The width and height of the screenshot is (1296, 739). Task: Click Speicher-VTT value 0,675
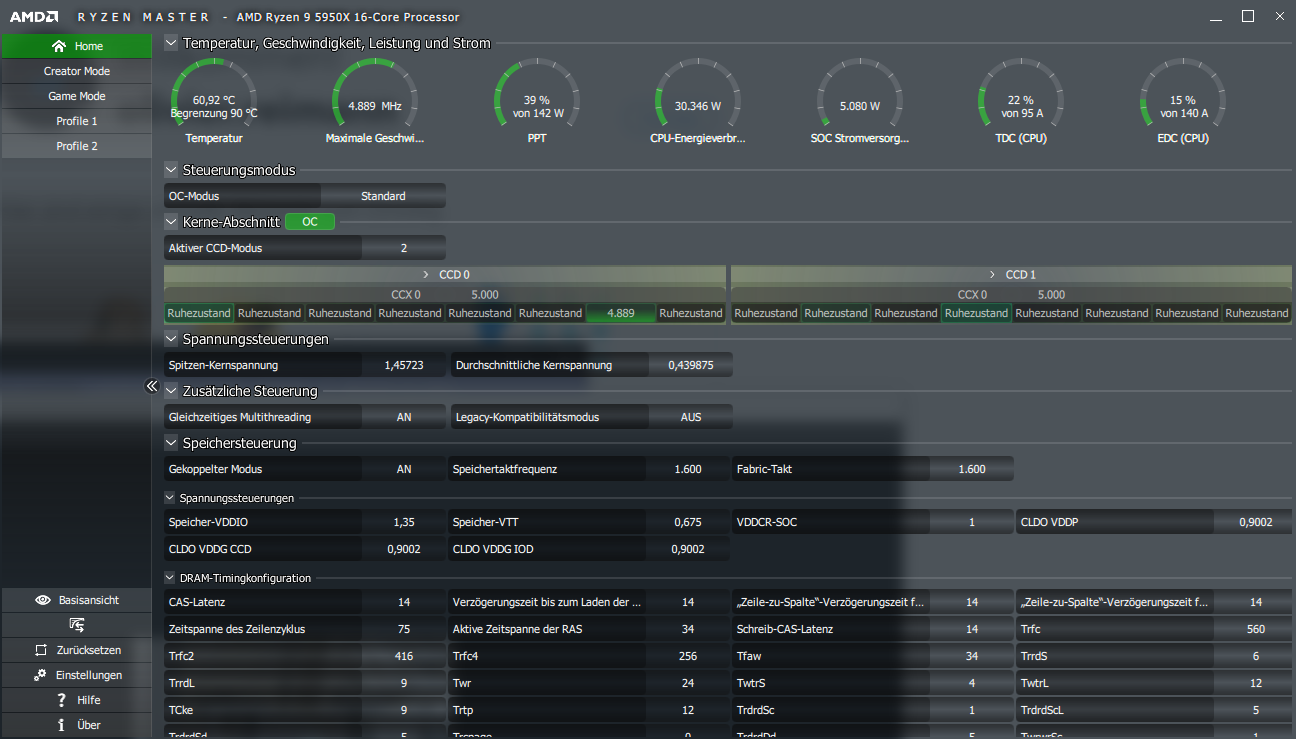click(x=688, y=522)
